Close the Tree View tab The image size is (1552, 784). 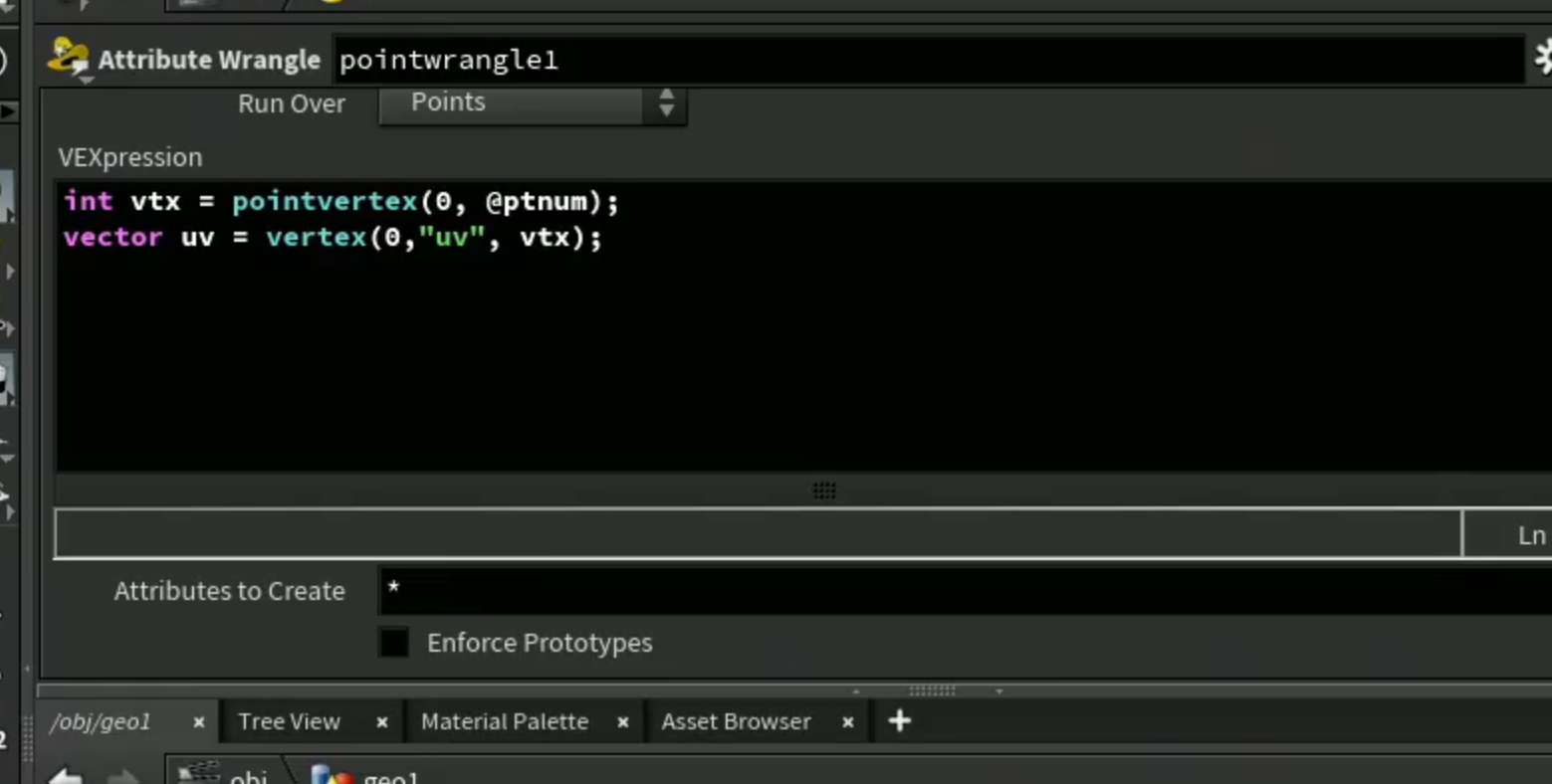click(381, 722)
